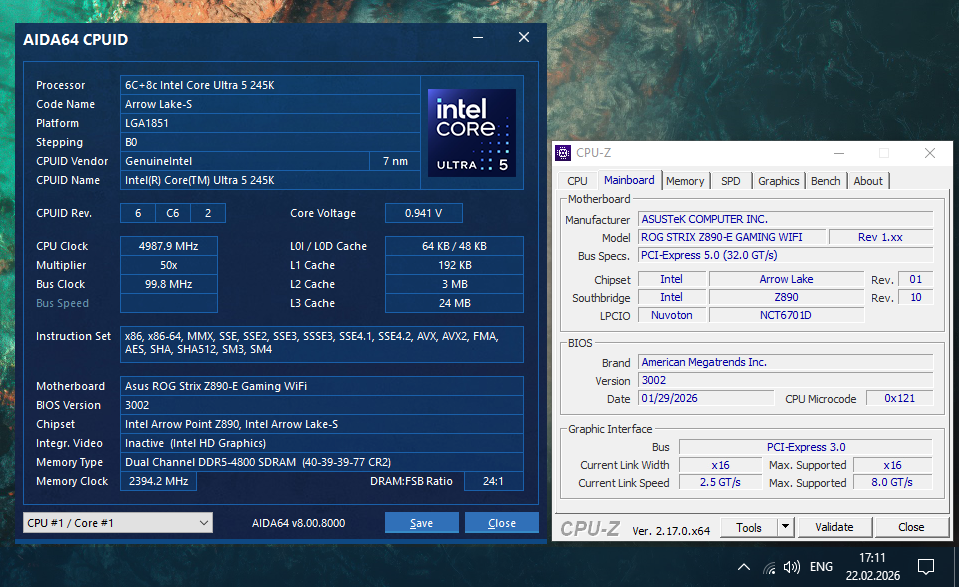The width and height of the screenshot is (959, 587).
Task: Click Graphic Interface Bus 'PCI-Express 3.0'
Action: [806, 447]
